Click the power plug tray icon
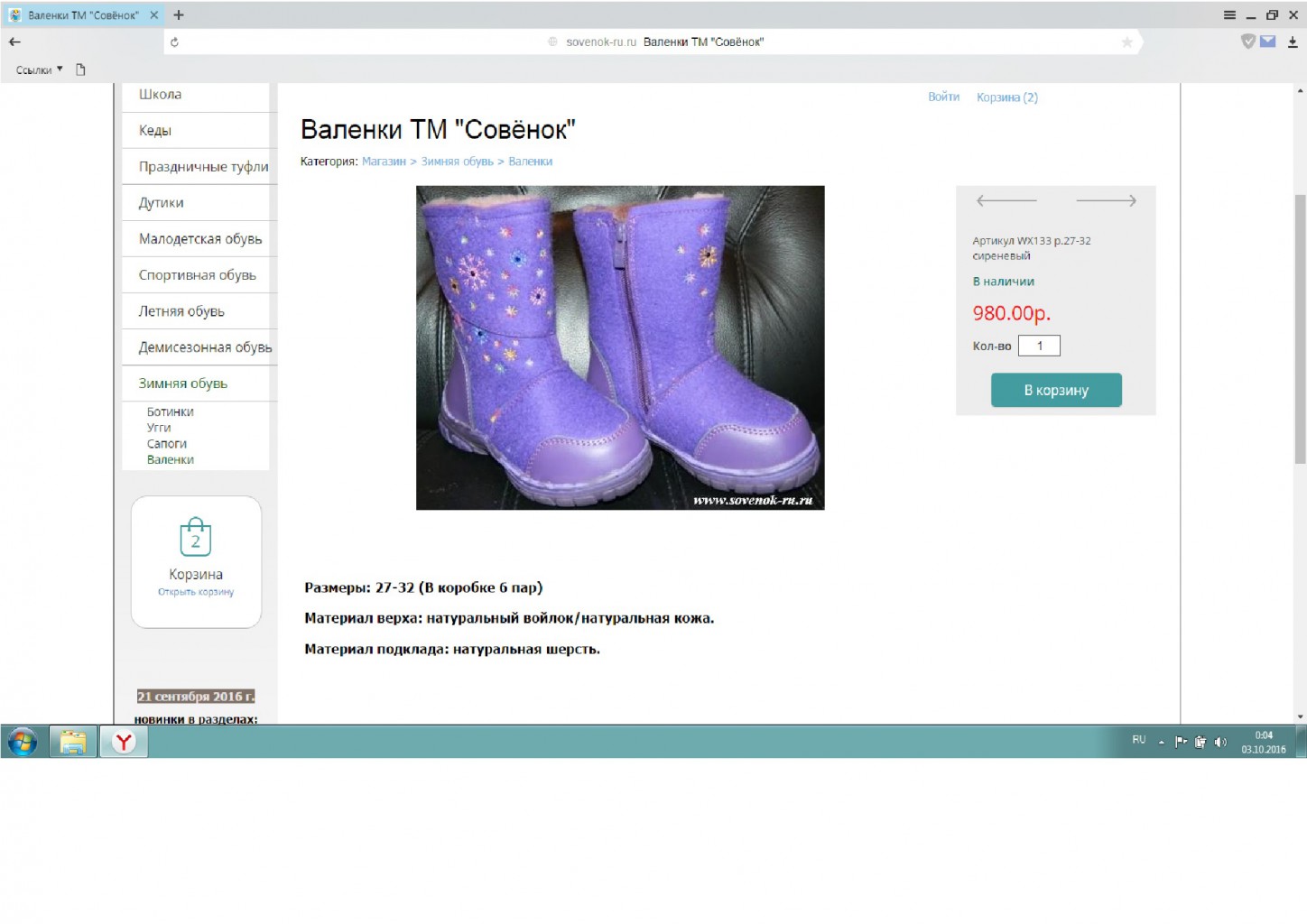 point(1200,742)
